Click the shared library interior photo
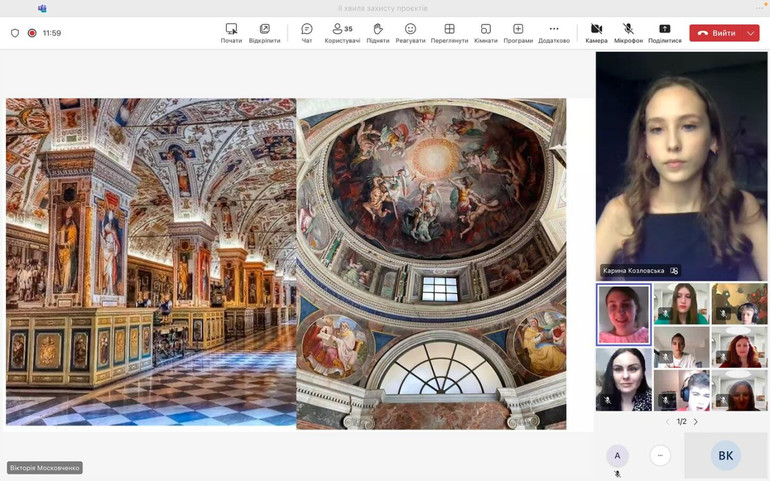 coord(151,262)
